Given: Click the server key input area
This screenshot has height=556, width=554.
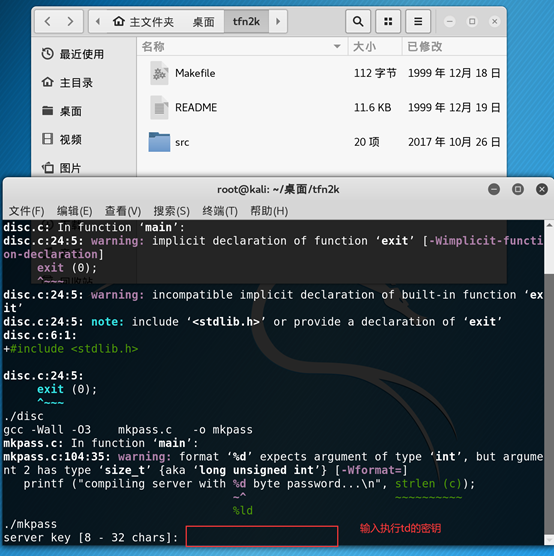Looking at the screenshot, I should (x=262, y=536).
